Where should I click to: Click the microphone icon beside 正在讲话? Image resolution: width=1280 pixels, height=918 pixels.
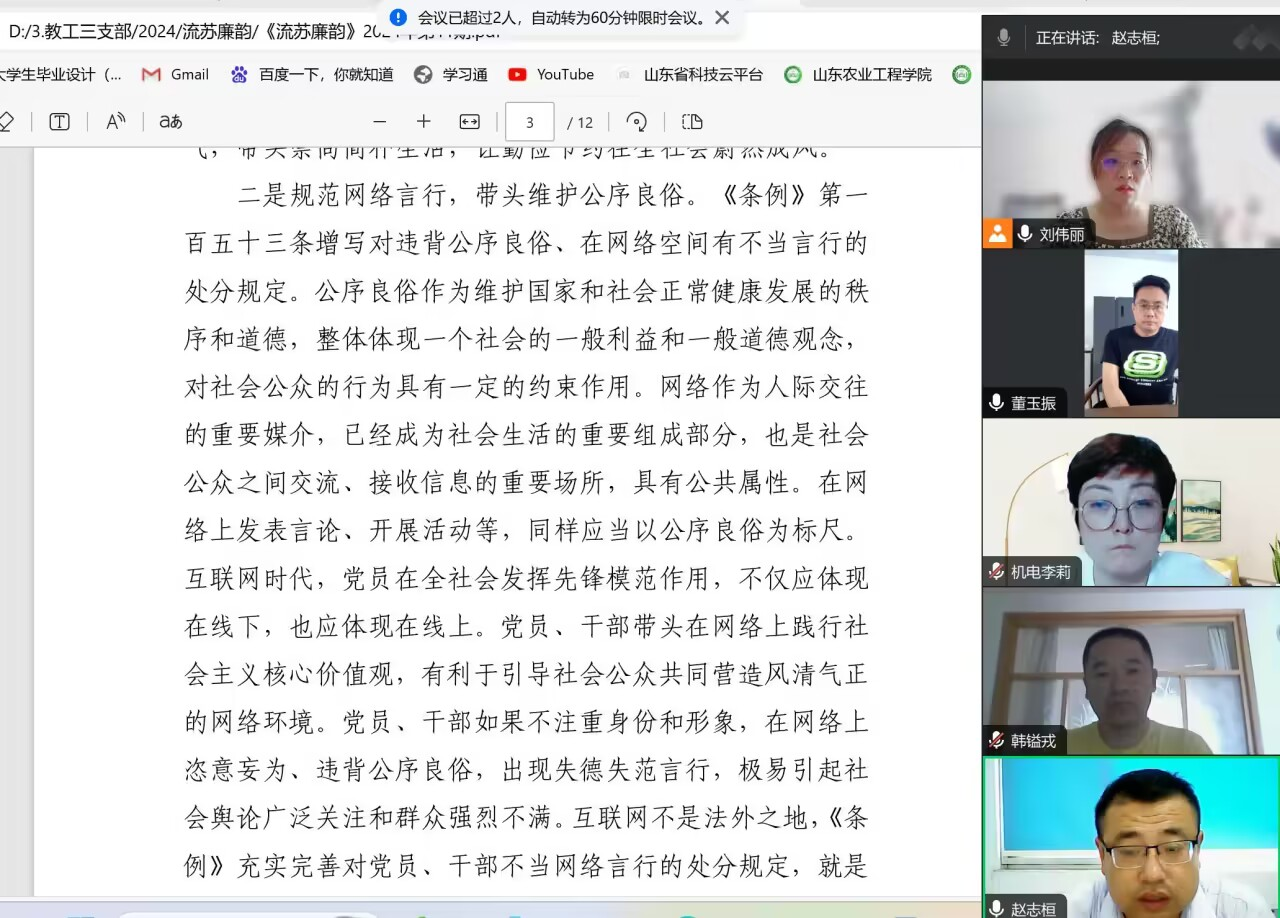point(1004,38)
